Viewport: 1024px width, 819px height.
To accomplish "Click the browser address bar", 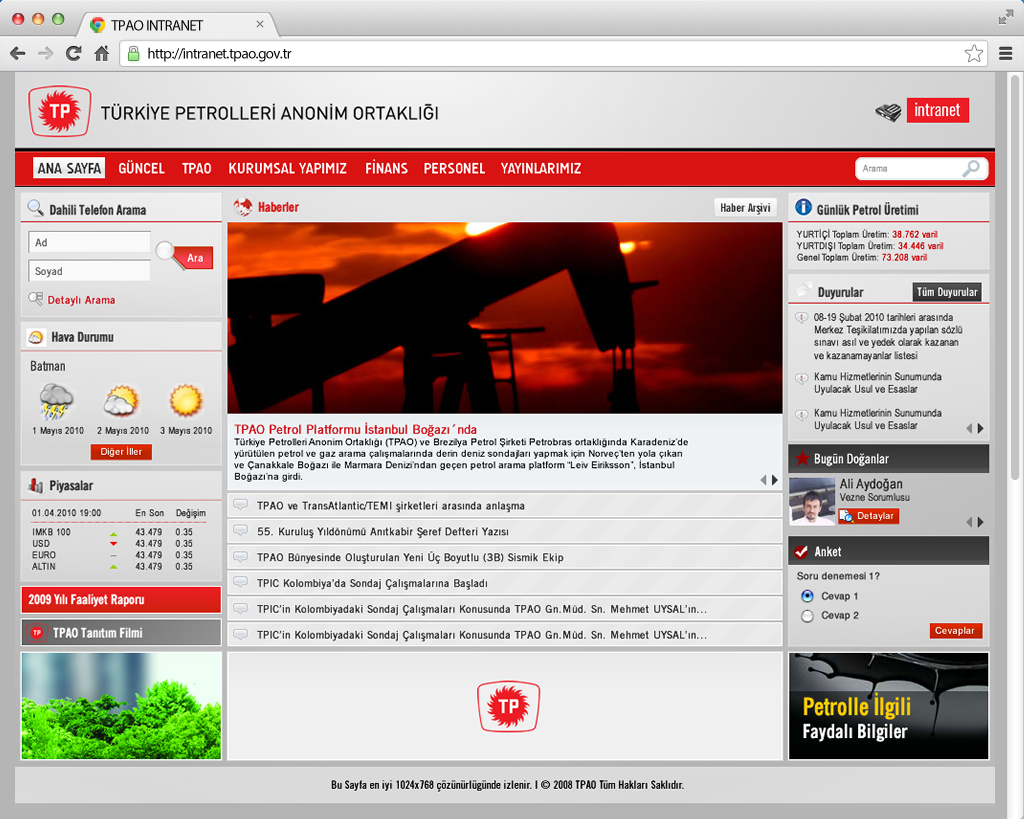I will click(x=554, y=54).
